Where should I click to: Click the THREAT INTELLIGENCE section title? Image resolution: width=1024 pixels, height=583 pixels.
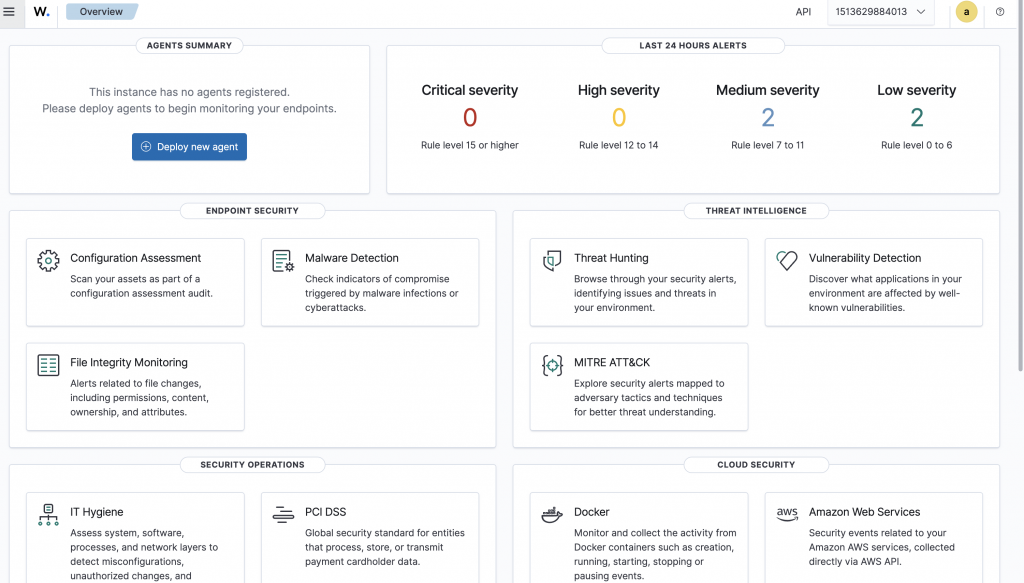[x=756, y=211]
